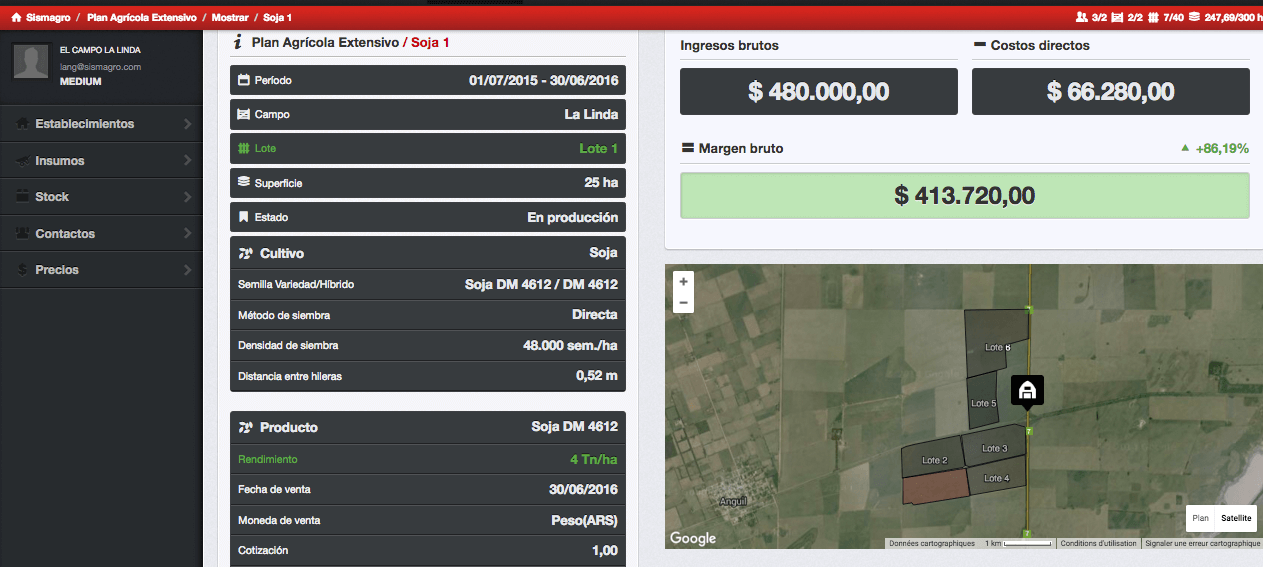Click the EL CAMPO LA LINDA name
The width and height of the screenshot is (1263, 567).
[100, 50]
